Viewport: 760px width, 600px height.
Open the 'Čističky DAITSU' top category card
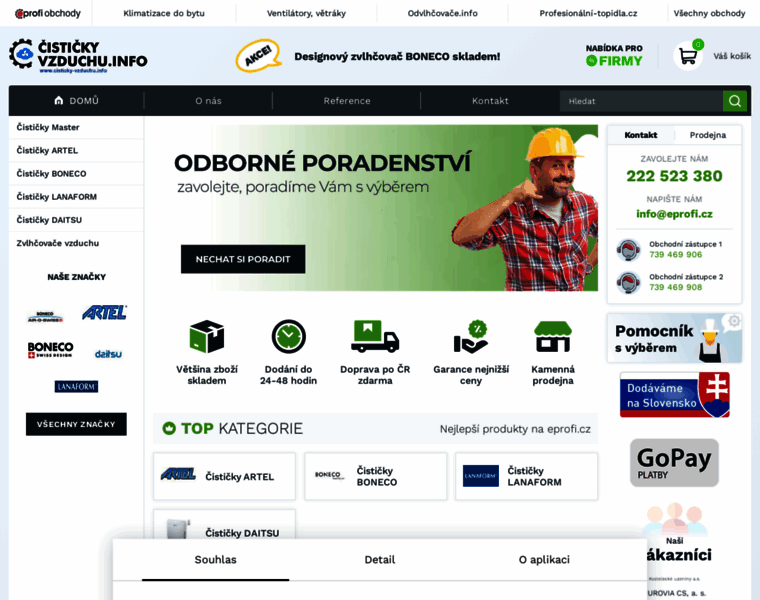click(x=224, y=525)
